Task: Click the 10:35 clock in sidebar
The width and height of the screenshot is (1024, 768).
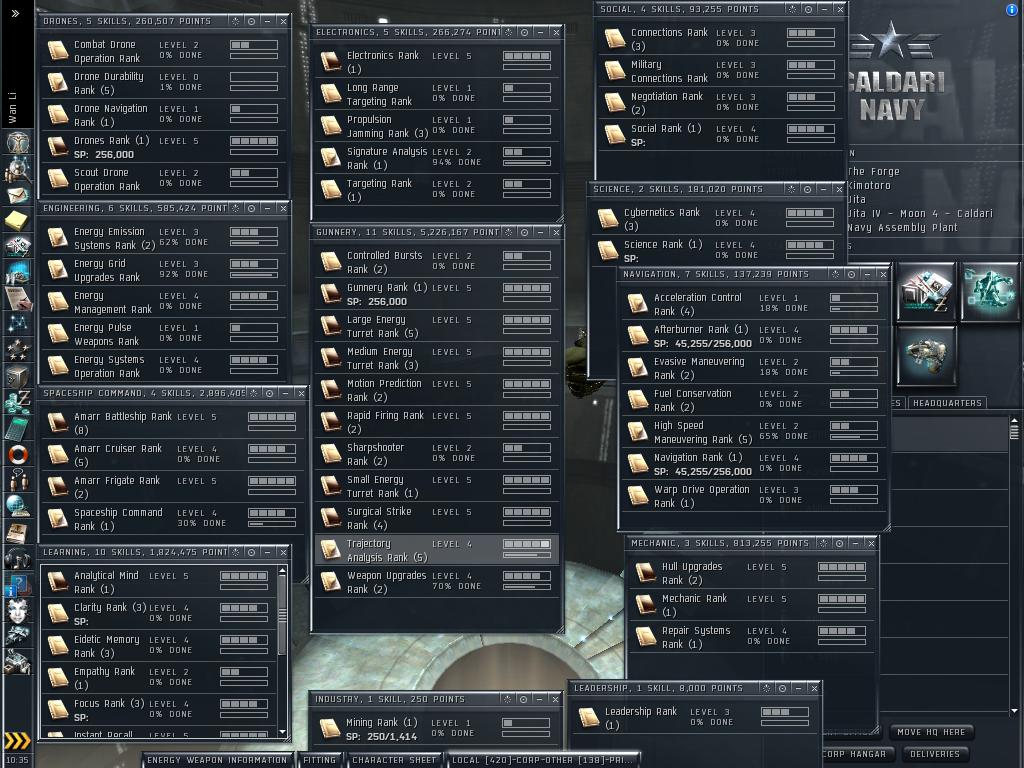Action: (17, 760)
